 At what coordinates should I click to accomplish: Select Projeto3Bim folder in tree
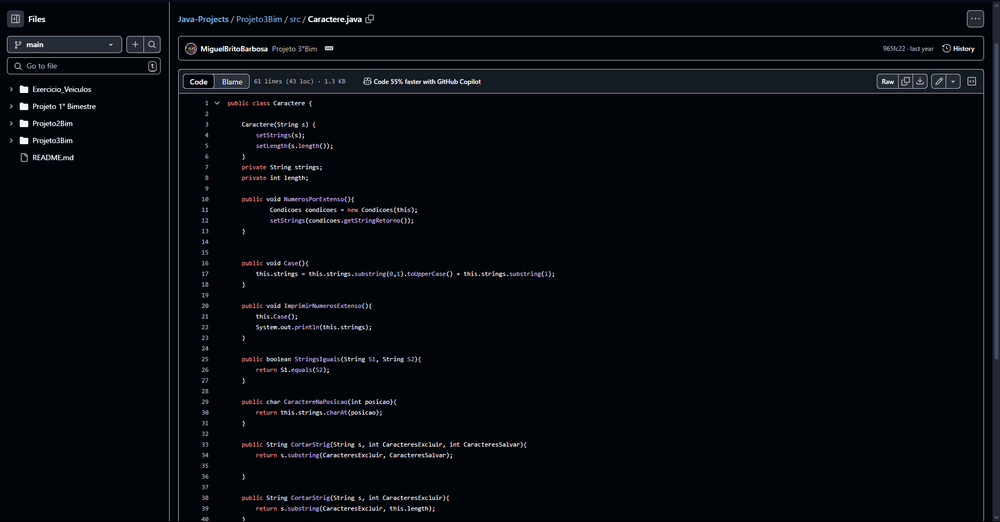[x=52, y=140]
